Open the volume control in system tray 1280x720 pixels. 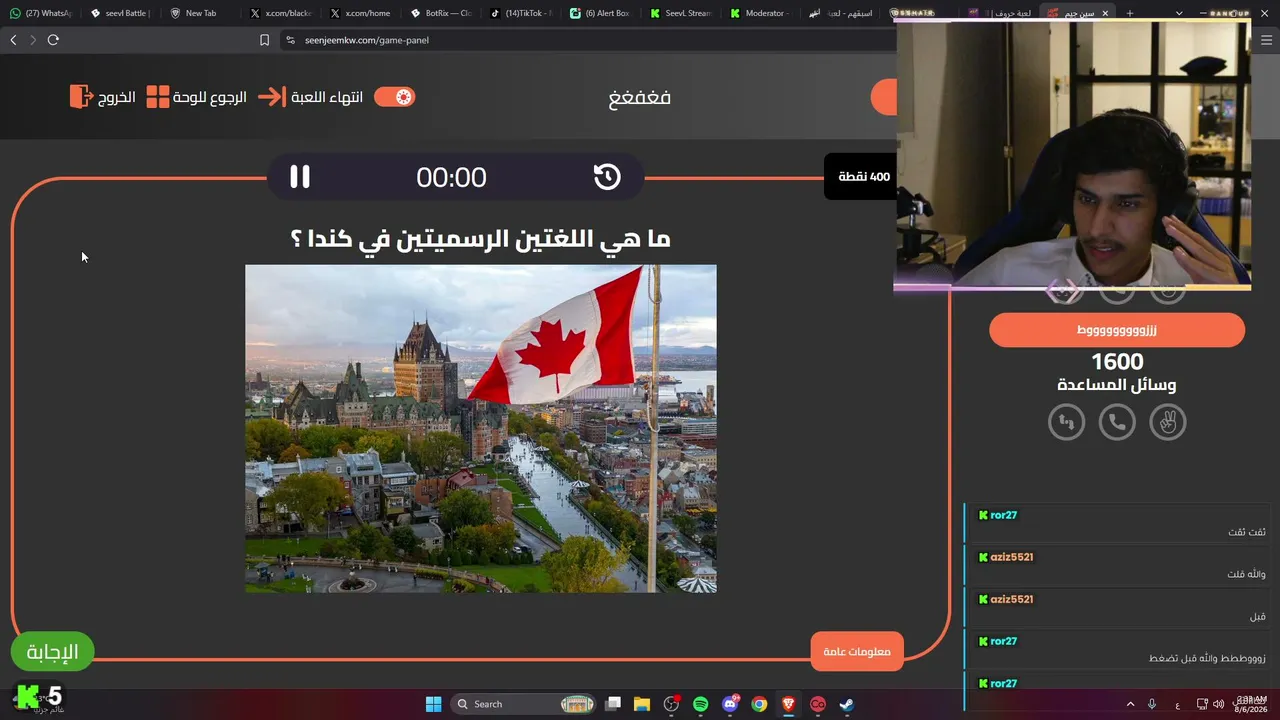click(x=1218, y=704)
